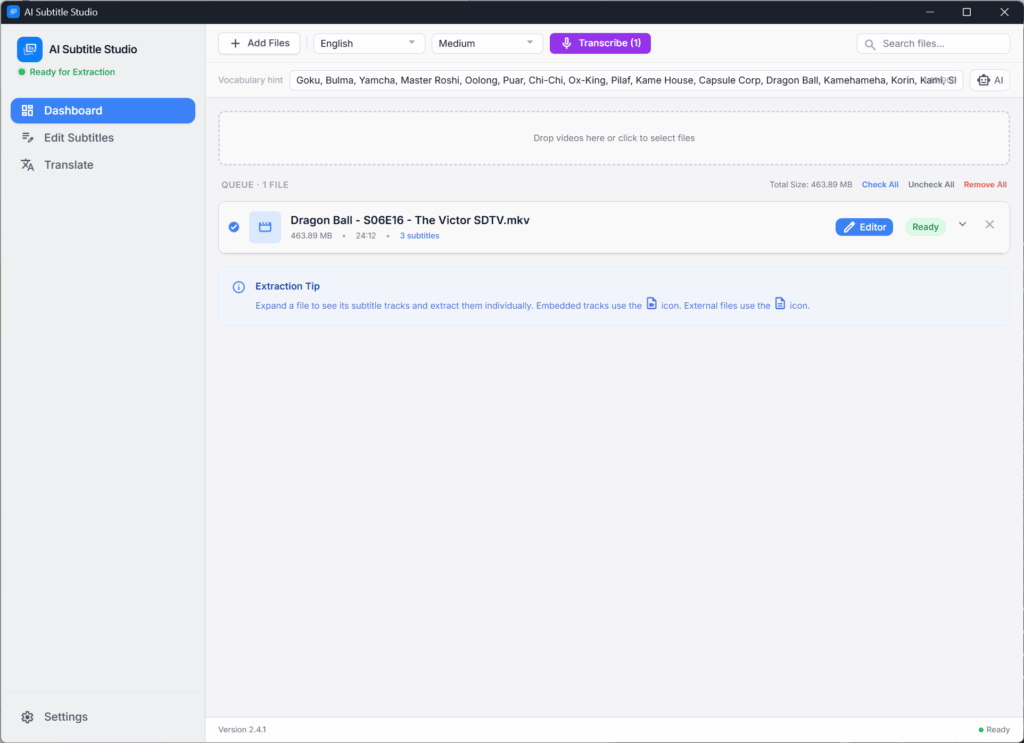Open the Translate section
The width and height of the screenshot is (1024, 743).
(x=69, y=165)
